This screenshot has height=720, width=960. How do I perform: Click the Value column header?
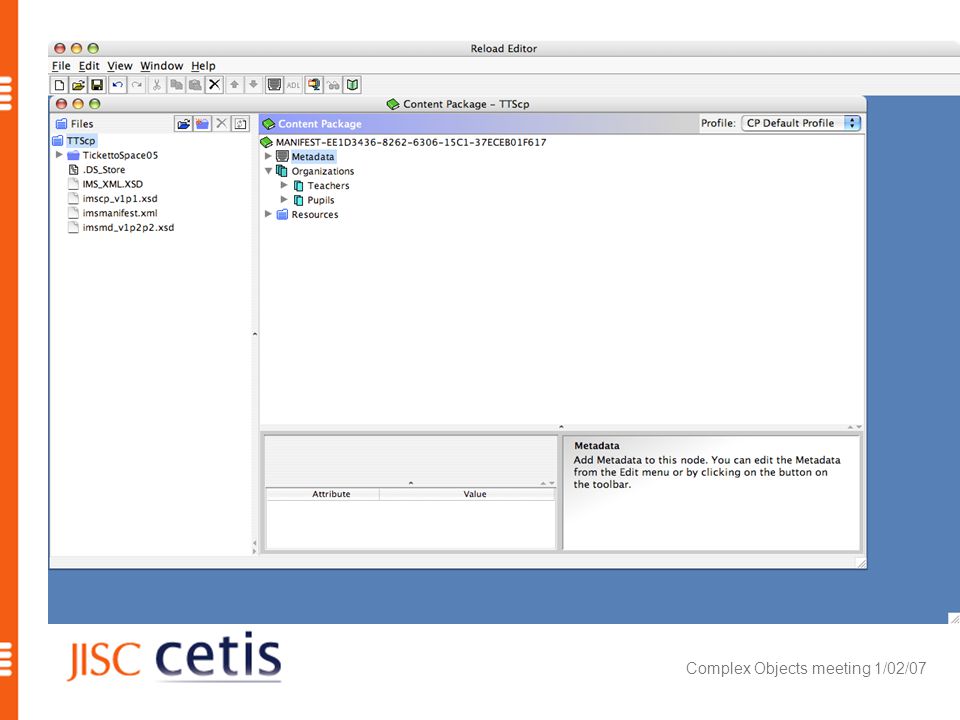(468, 494)
